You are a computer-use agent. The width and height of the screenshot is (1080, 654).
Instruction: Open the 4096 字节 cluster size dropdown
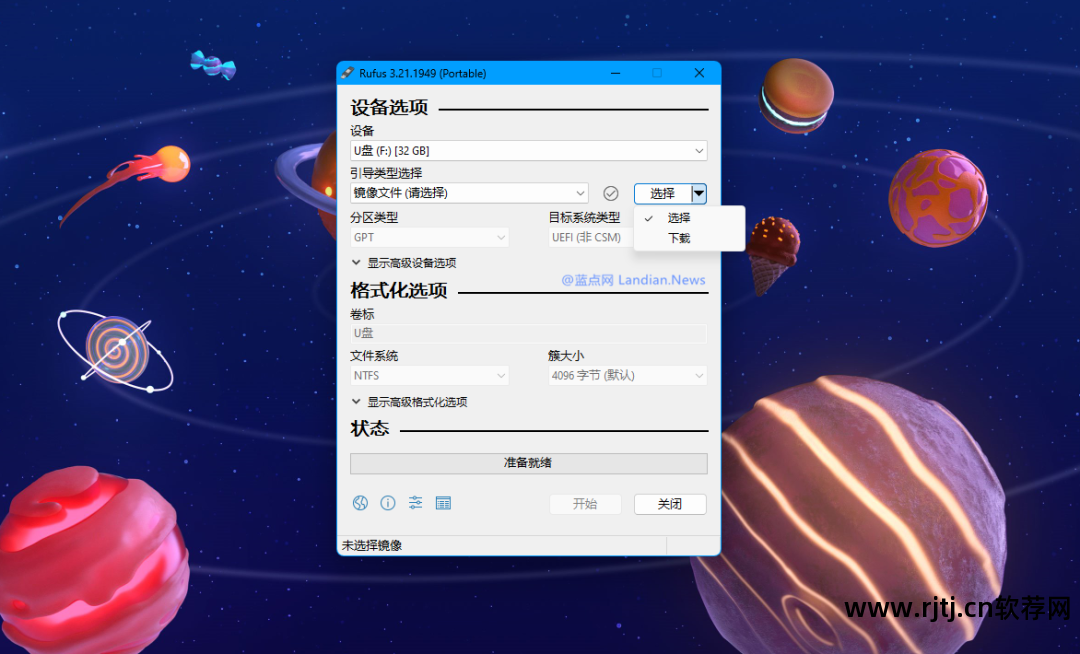point(627,375)
